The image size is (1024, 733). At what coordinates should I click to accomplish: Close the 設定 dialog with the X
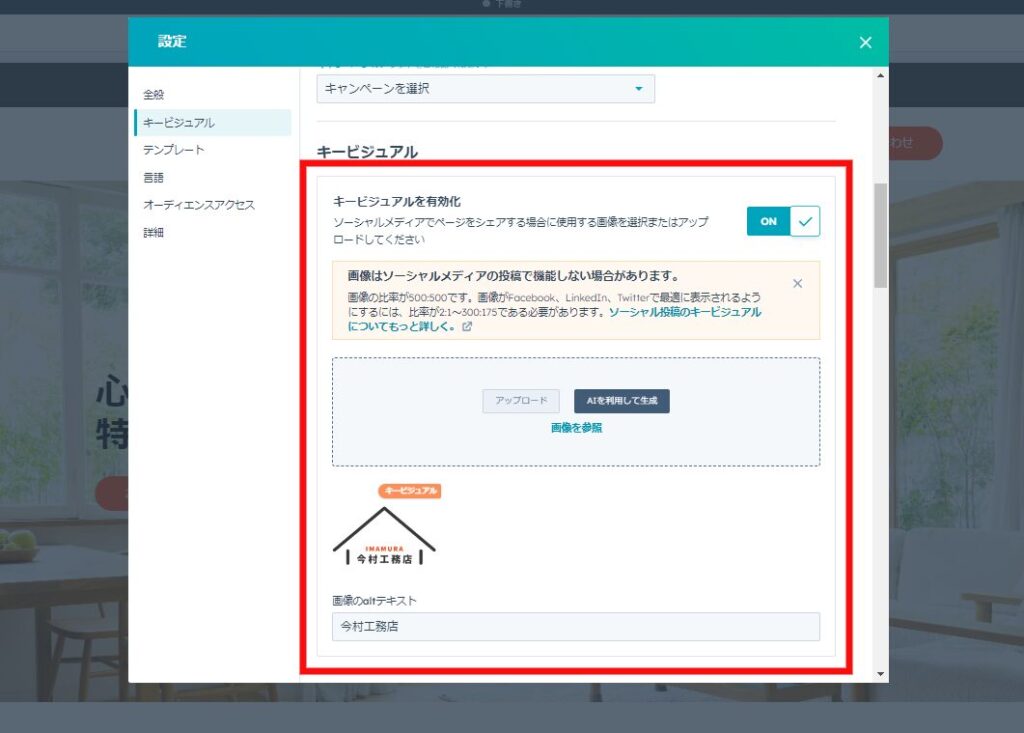(x=865, y=42)
